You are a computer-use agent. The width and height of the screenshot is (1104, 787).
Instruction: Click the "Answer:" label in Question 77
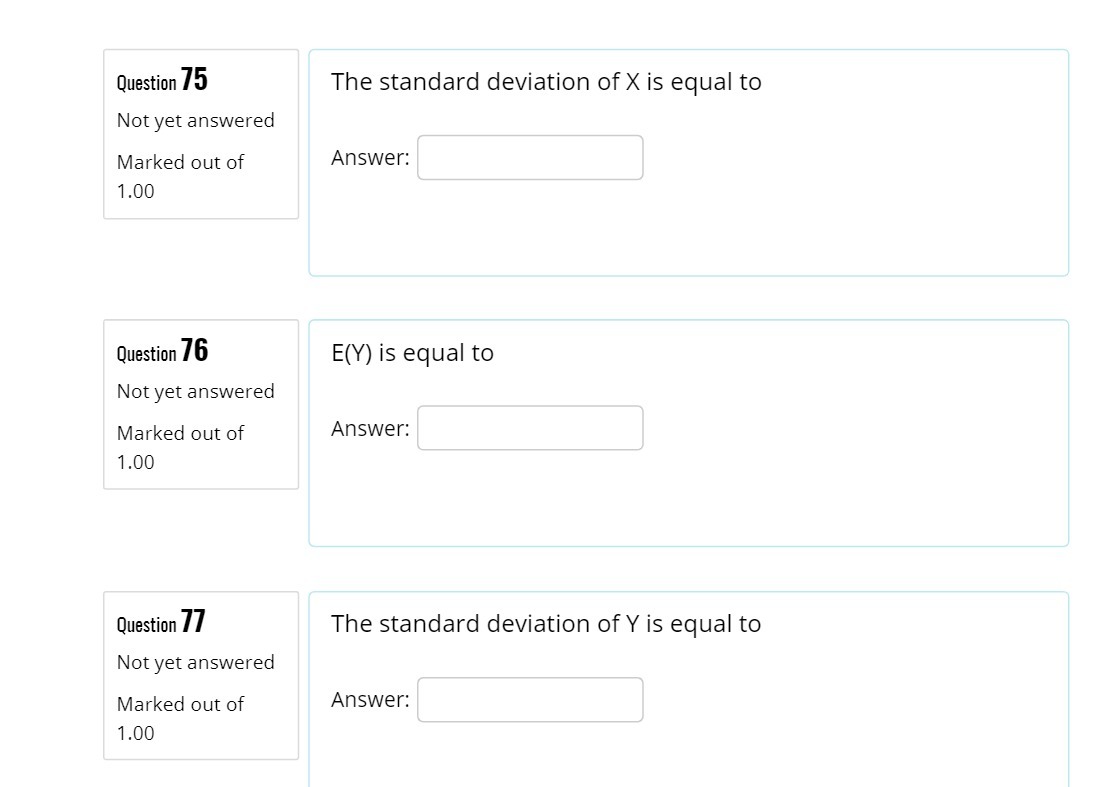tap(370, 700)
